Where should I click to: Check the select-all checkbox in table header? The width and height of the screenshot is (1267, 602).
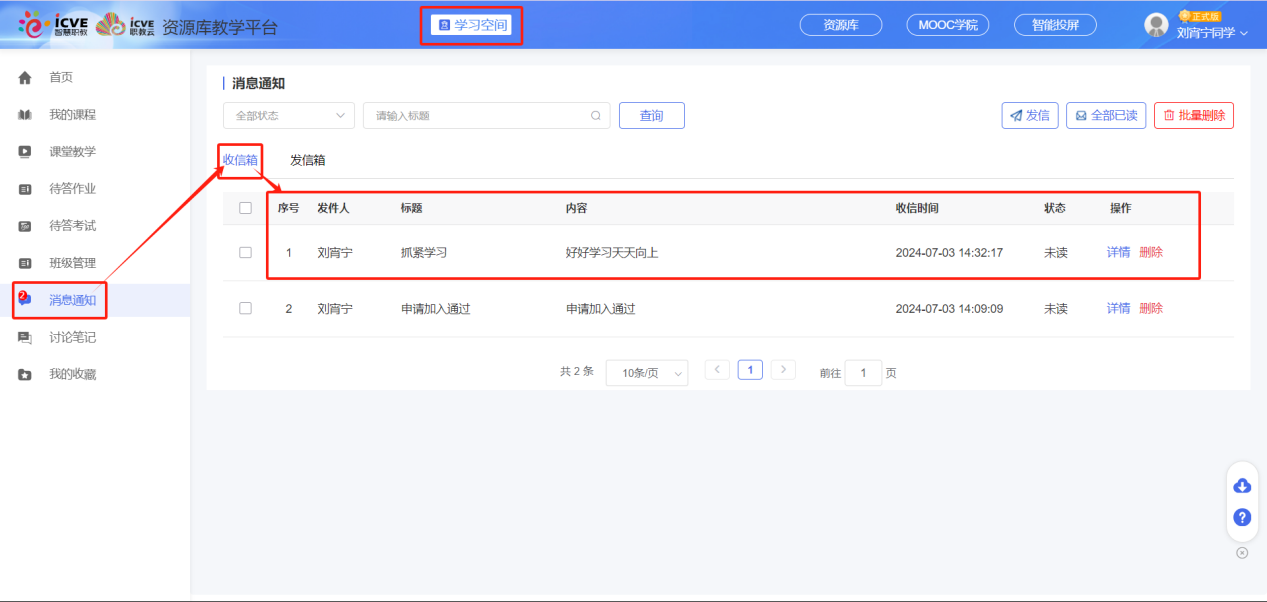[245, 207]
